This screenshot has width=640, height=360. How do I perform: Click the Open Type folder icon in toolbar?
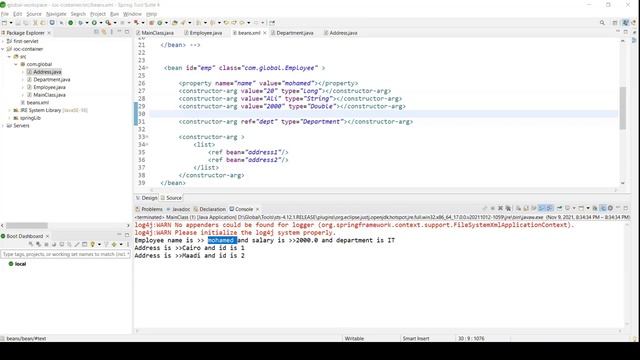(175, 23)
